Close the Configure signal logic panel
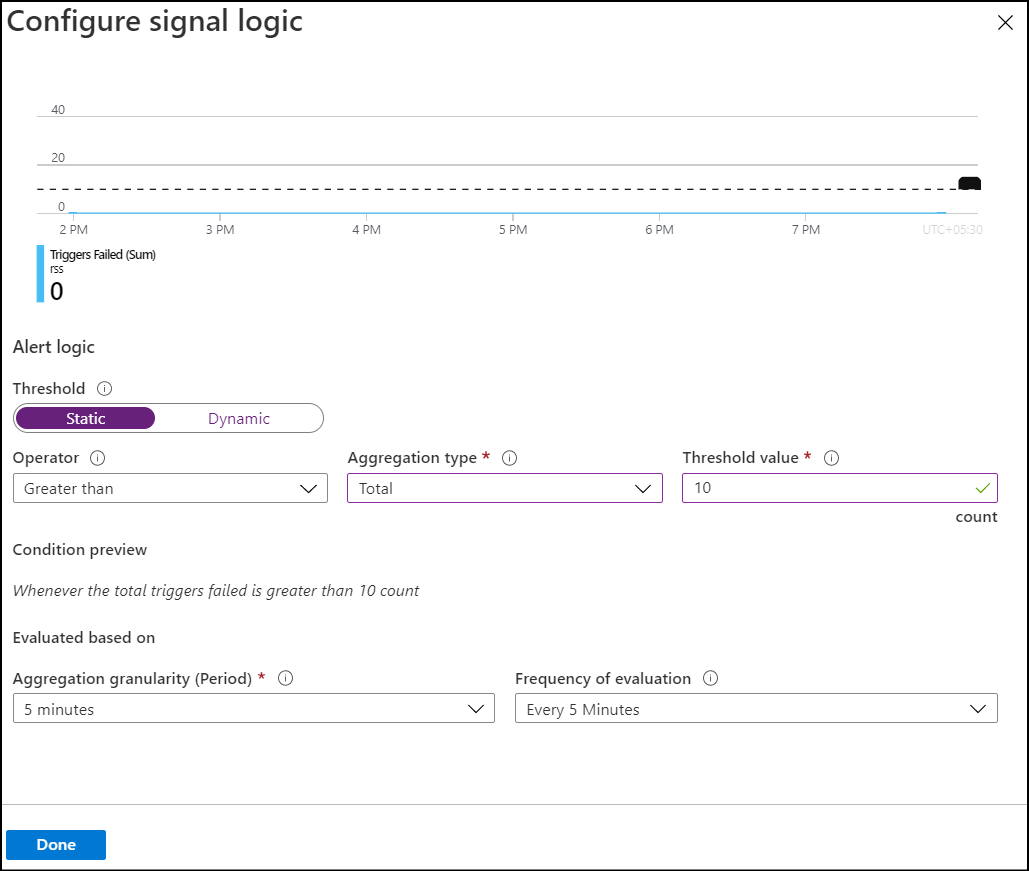The width and height of the screenshot is (1029, 871). [1005, 23]
